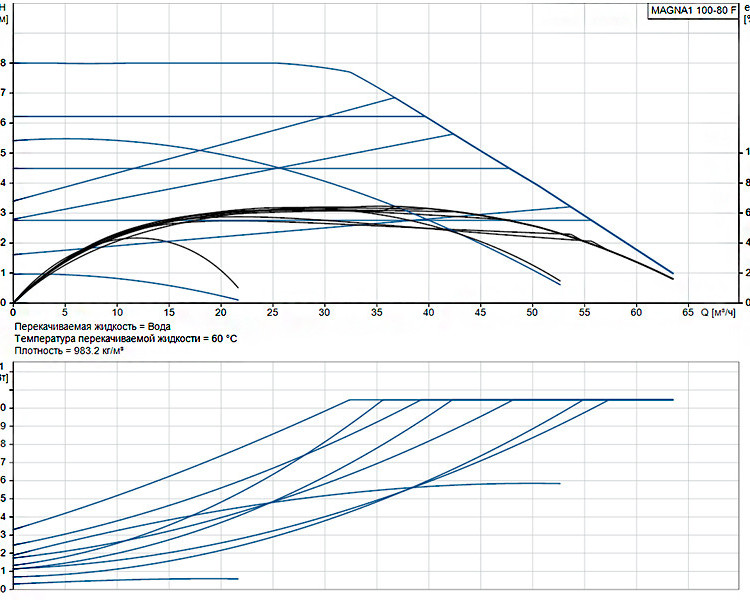The height and width of the screenshot is (600, 750).
Task: Click the 3 value on head axis
Action: [3, 213]
